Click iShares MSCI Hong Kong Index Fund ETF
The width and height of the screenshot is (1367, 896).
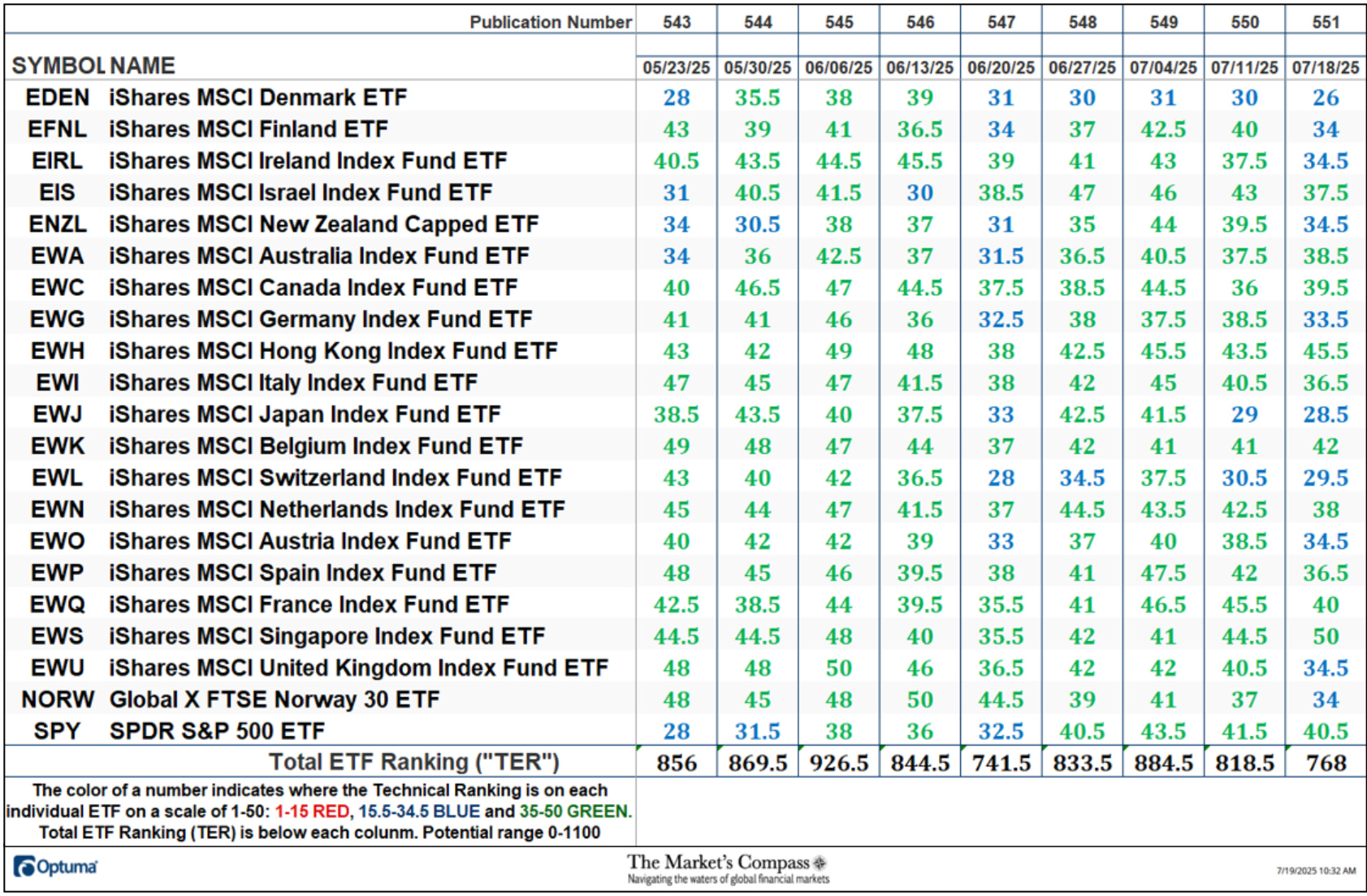coord(334,351)
